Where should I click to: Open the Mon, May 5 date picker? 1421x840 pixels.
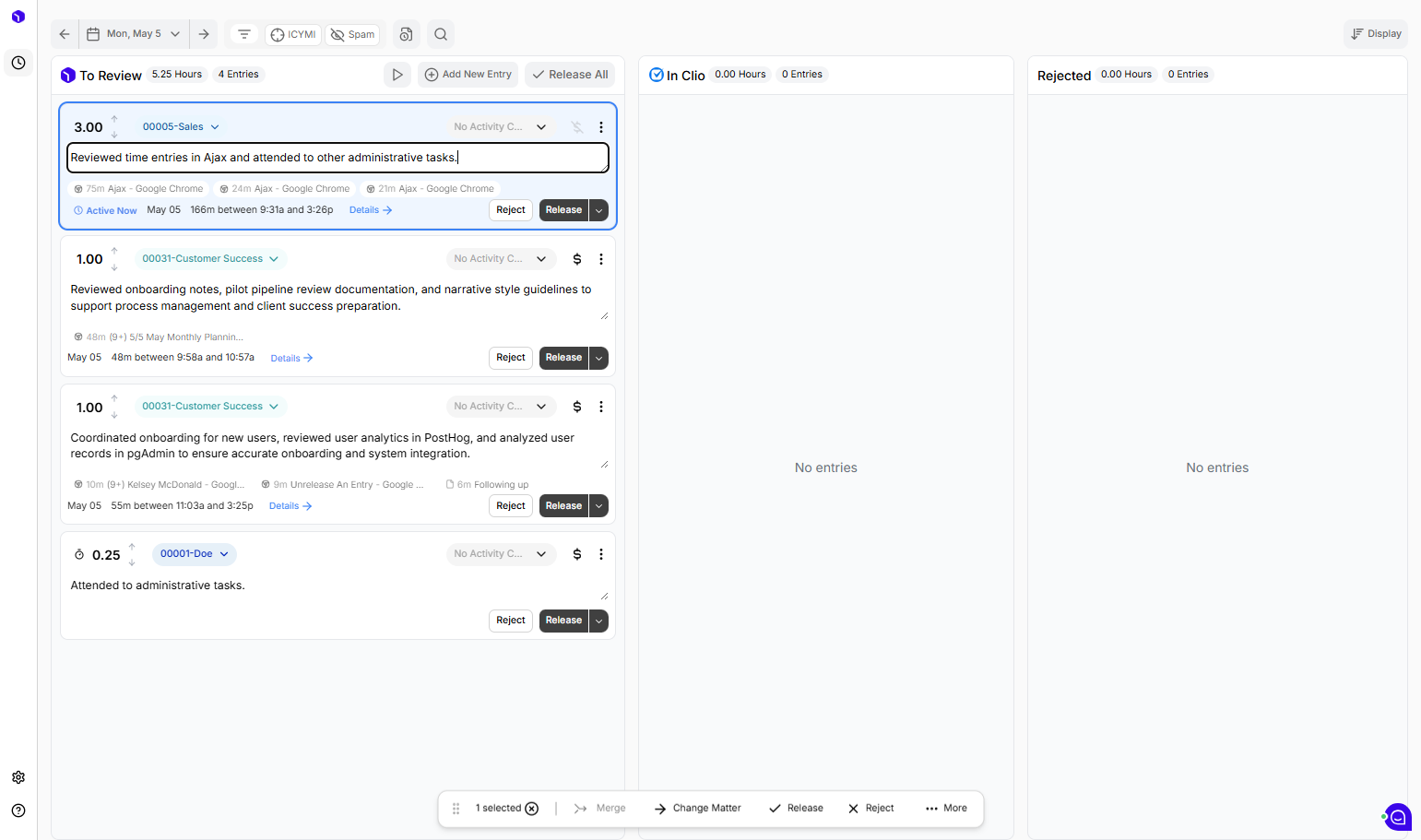[135, 34]
